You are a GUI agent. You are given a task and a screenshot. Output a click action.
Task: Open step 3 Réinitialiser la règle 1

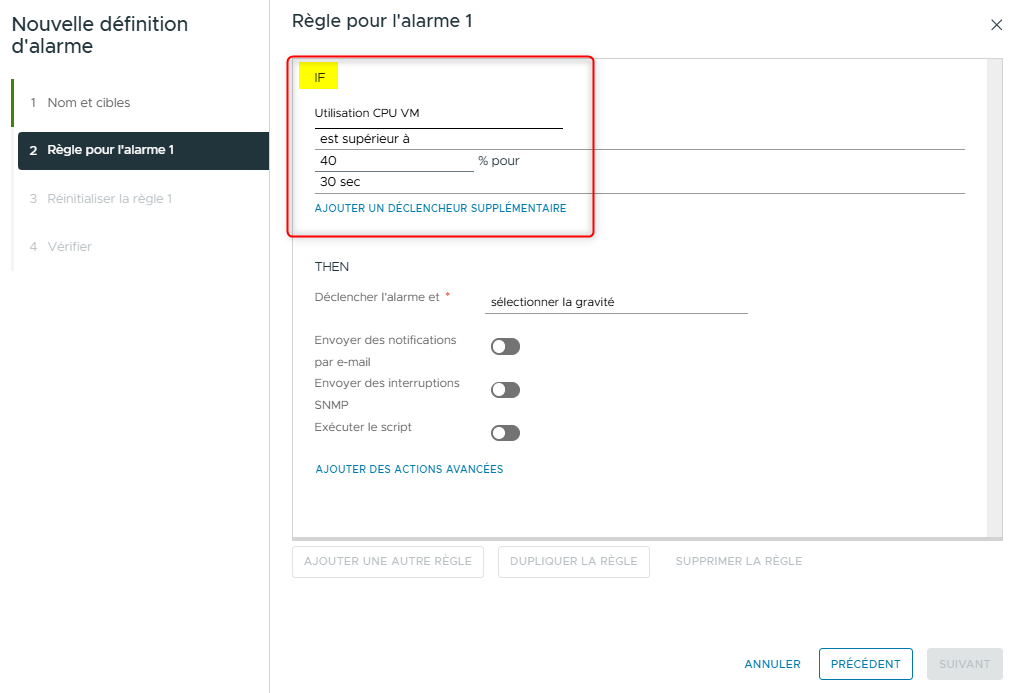109,199
